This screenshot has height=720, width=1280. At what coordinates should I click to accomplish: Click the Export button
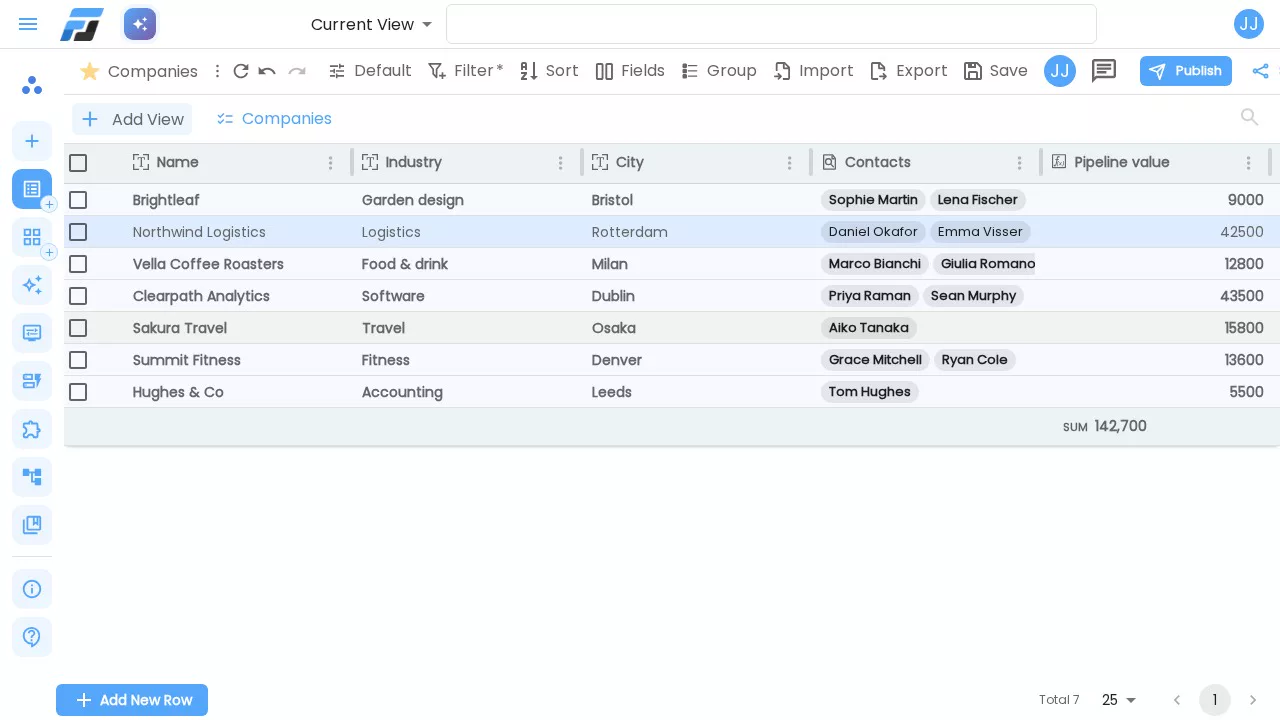pyautogui.click(x=908, y=71)
